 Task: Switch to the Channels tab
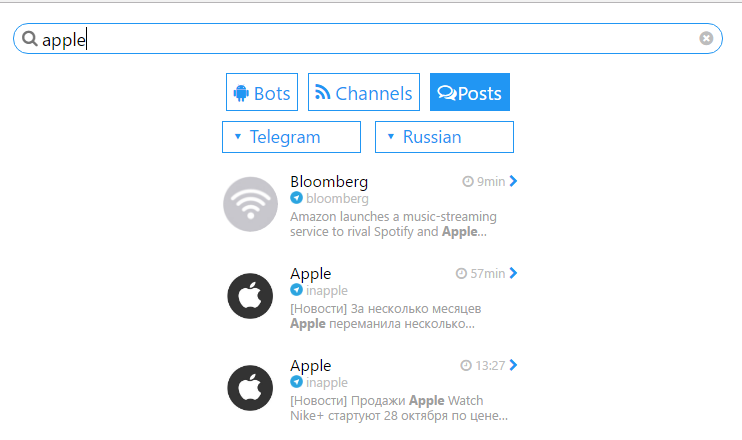(x=363, y=93)
